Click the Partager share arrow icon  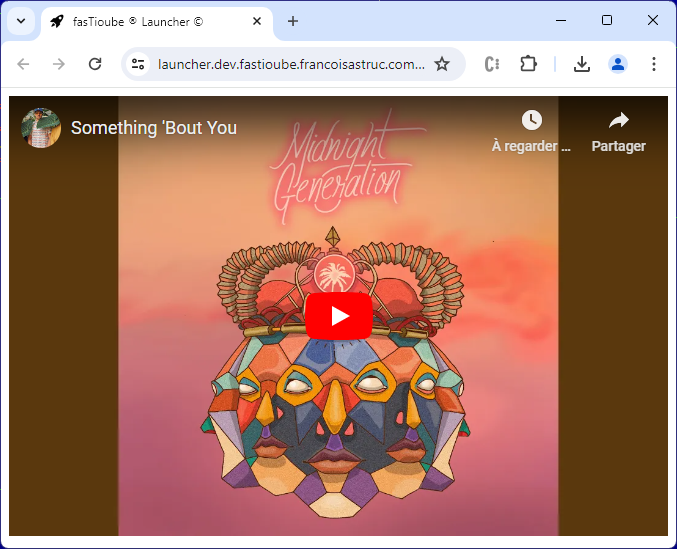pyautogui.click(x=619, y=120)
